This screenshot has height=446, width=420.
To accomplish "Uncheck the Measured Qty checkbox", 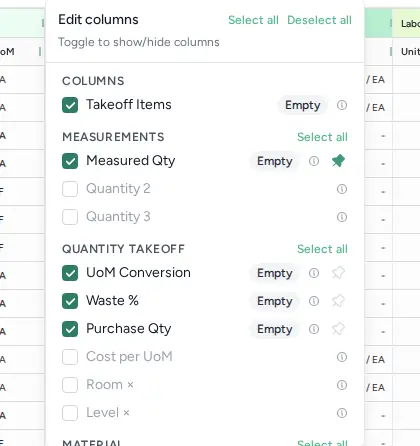I will pyautogui.click(x=70, y=161).
